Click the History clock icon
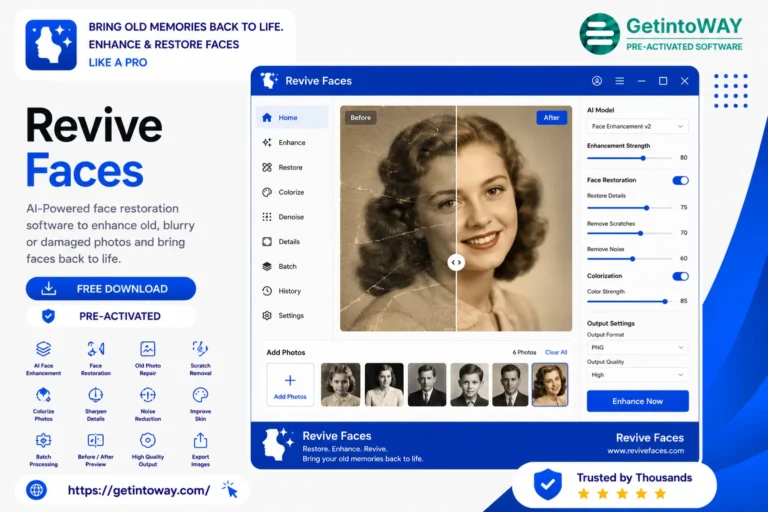The height and width of the screenshot is (512, 768). (267, 291)
